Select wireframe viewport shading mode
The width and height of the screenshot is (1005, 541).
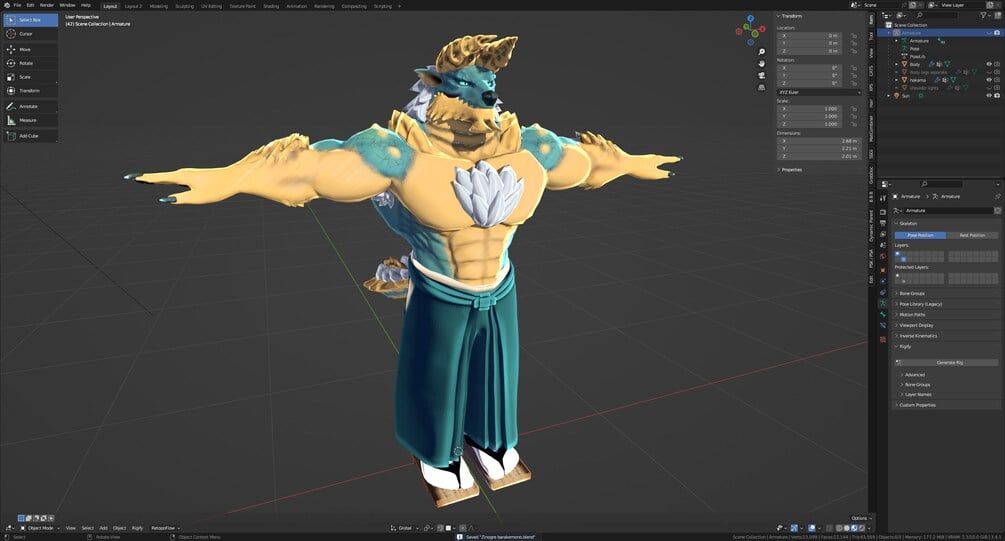click(838, 528)
